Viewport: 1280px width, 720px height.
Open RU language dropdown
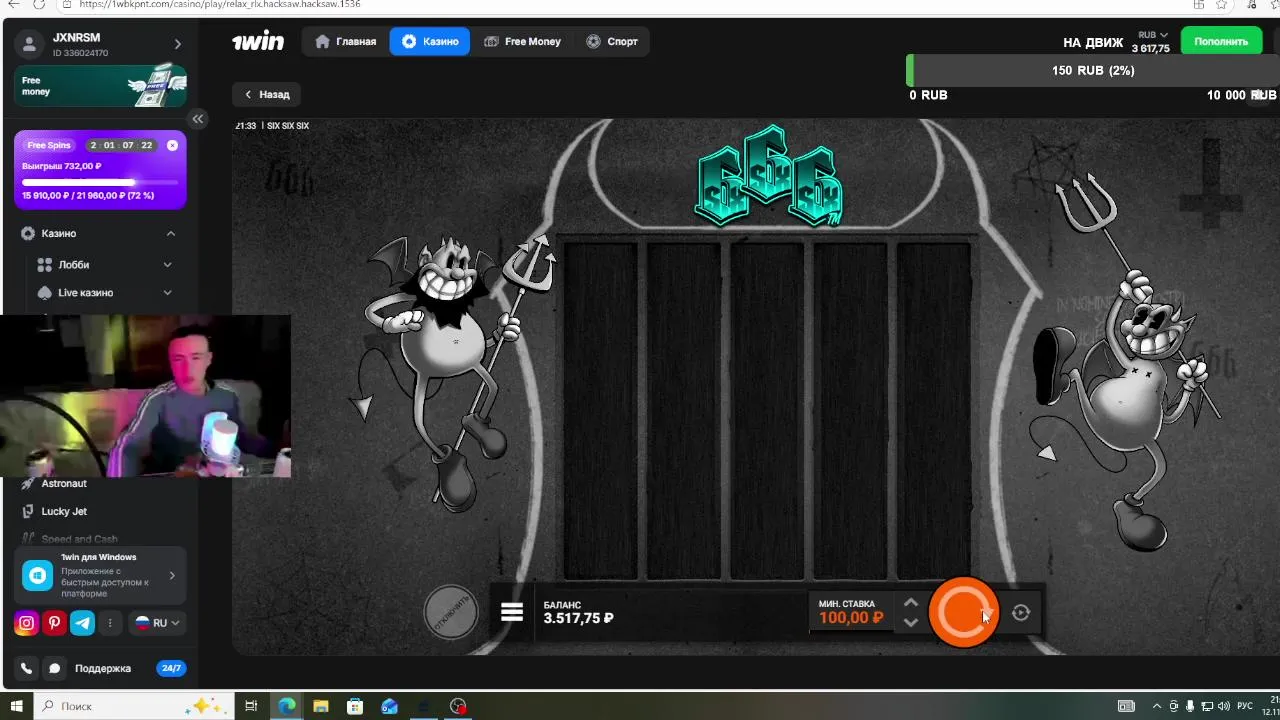(x=158, y=623)
